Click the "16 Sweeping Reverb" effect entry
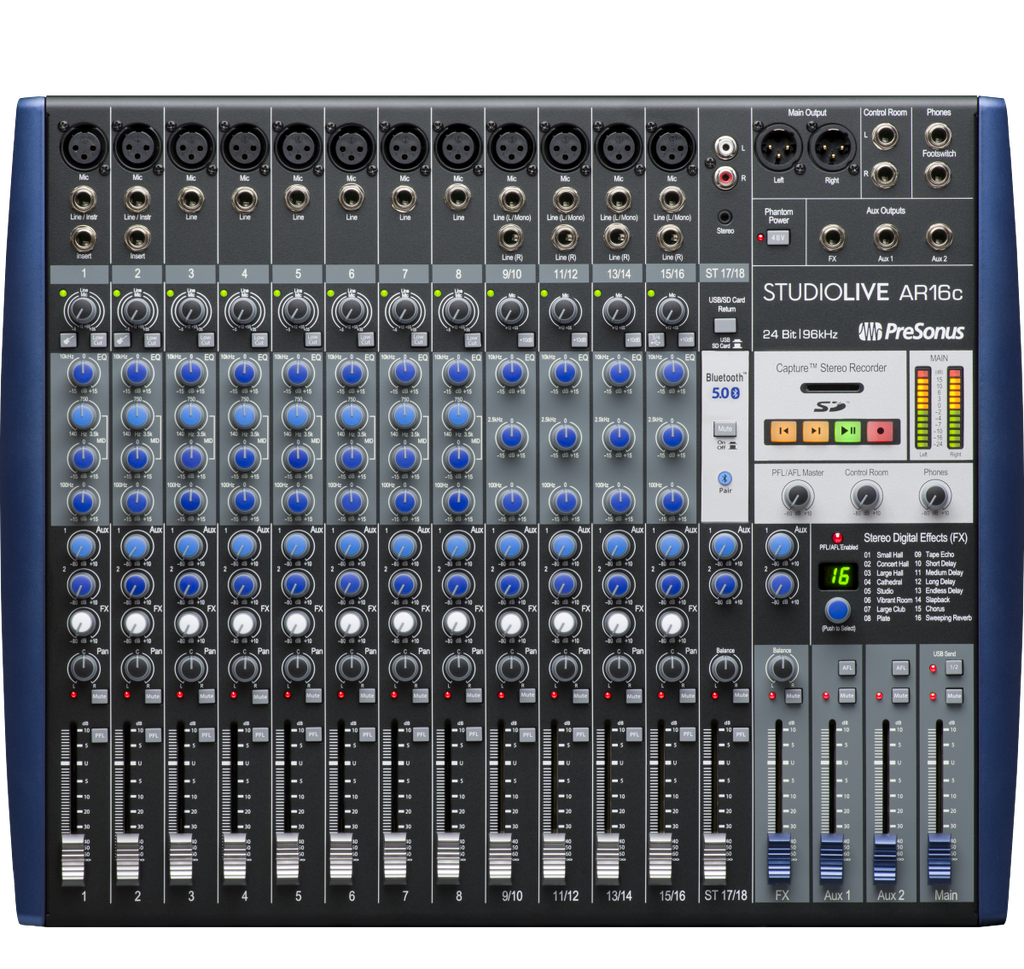Image resolution: width=1024 pixels, height=969 pixels. [943, 618]
